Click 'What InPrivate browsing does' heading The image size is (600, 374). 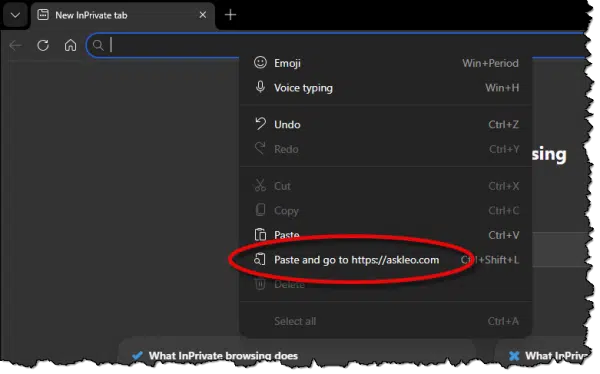[223, 356]
